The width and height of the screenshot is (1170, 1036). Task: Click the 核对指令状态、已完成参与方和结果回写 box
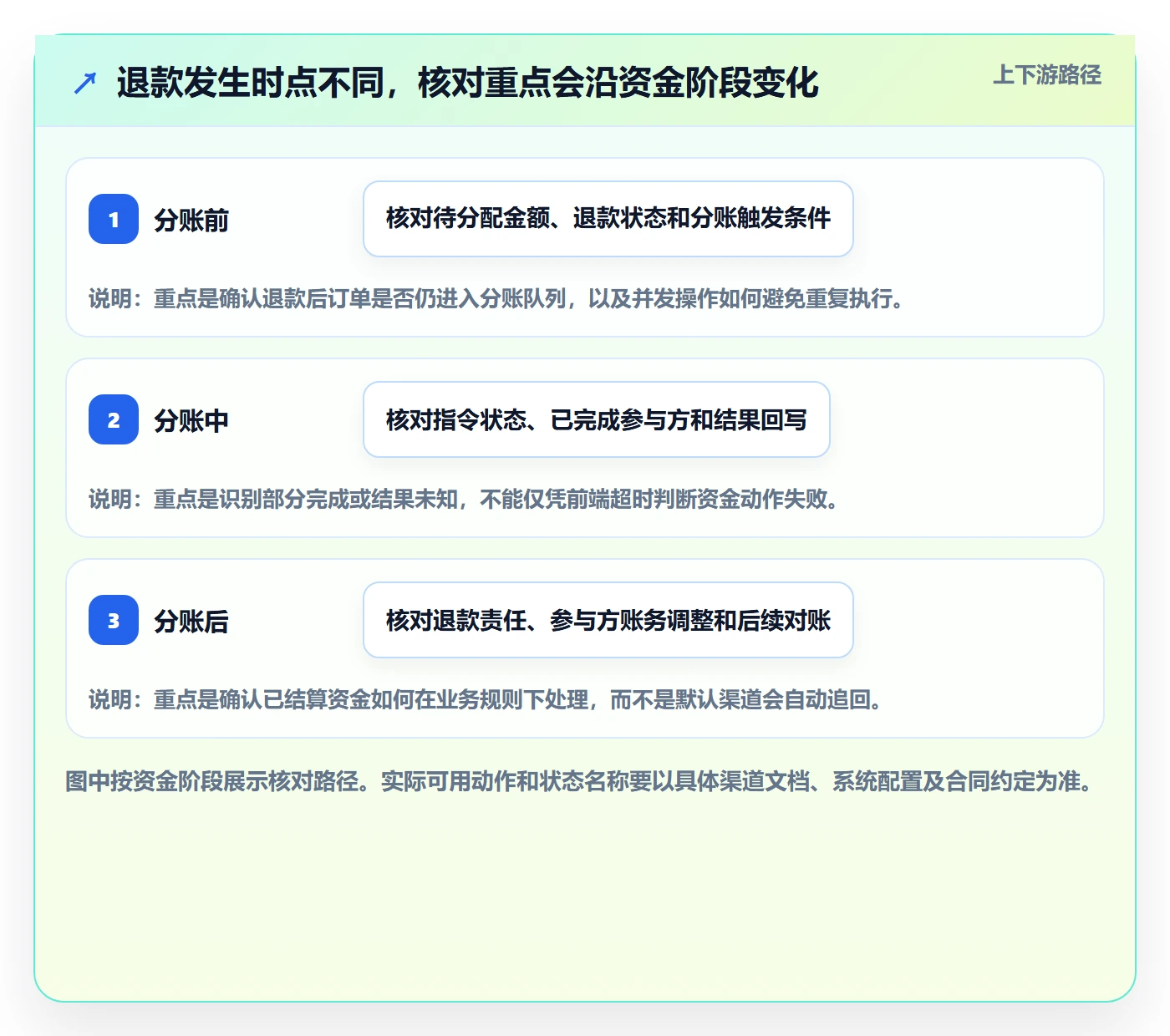point(597,419)
